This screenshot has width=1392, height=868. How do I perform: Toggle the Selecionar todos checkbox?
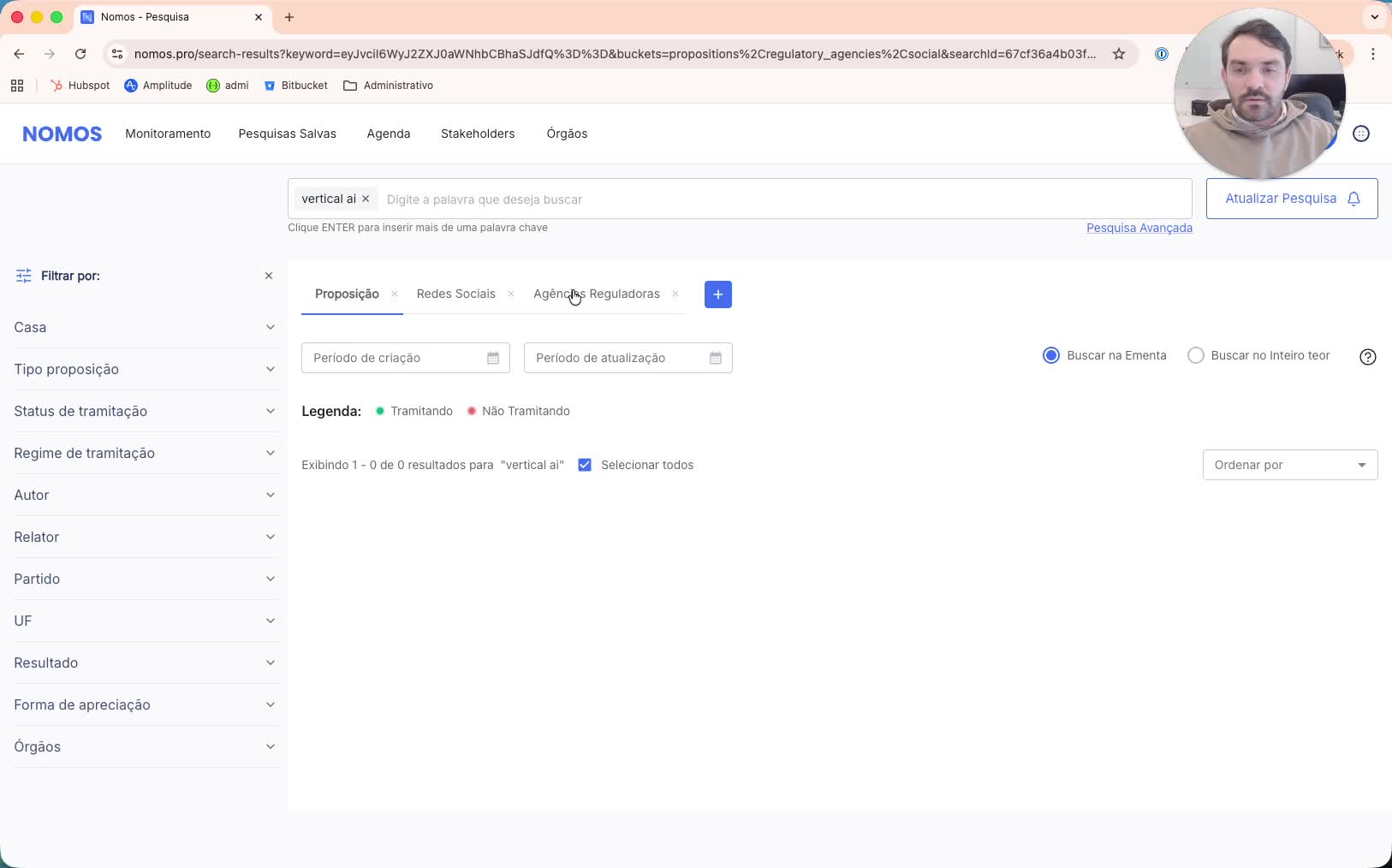tap(585, 465)
